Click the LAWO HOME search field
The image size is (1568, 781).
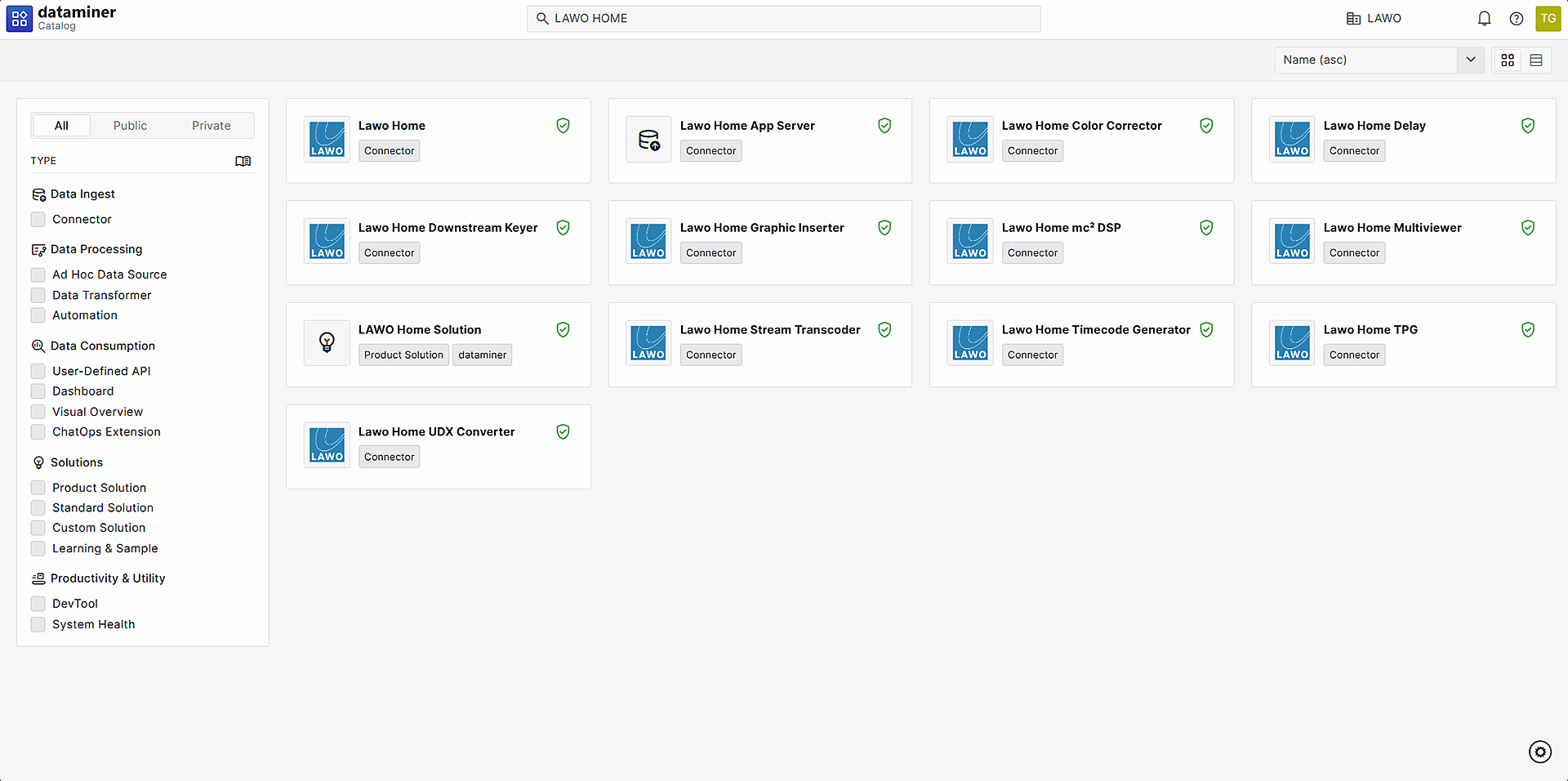[784, 19]
